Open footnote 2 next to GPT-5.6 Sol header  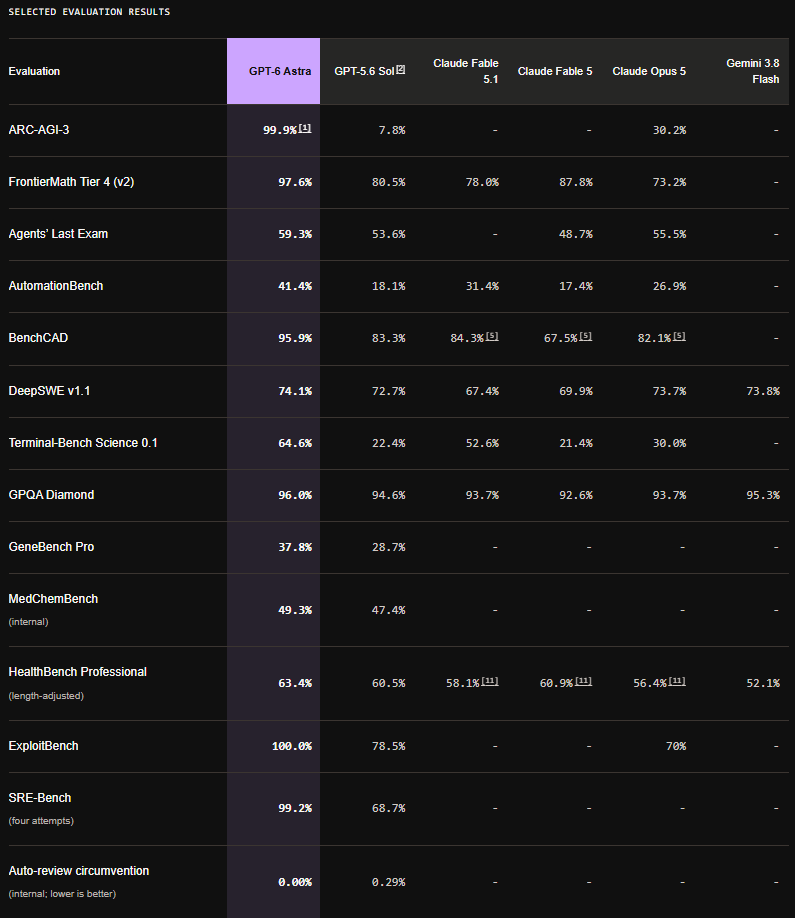tap(400, 70)
